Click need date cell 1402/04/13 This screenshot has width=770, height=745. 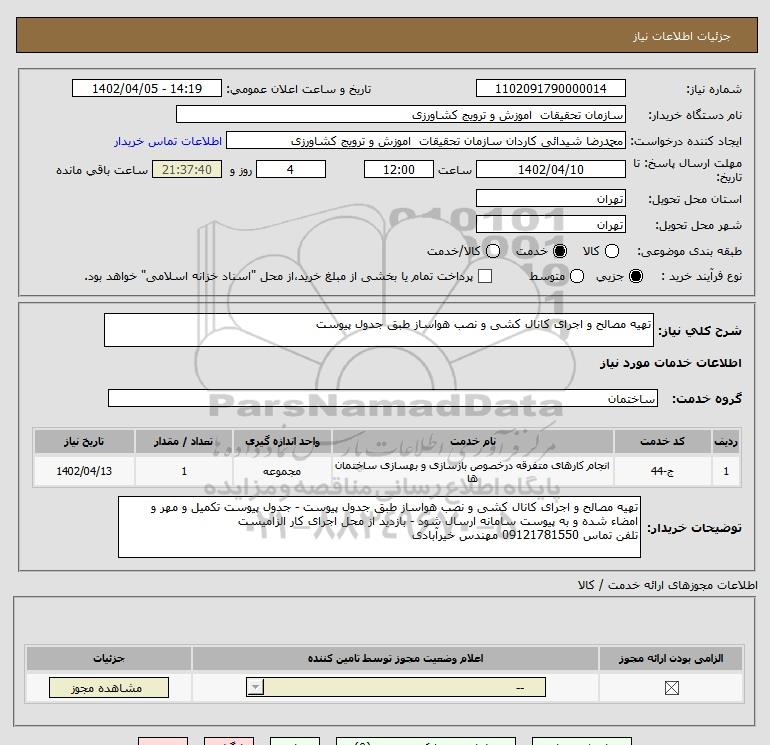coord(84,471)
